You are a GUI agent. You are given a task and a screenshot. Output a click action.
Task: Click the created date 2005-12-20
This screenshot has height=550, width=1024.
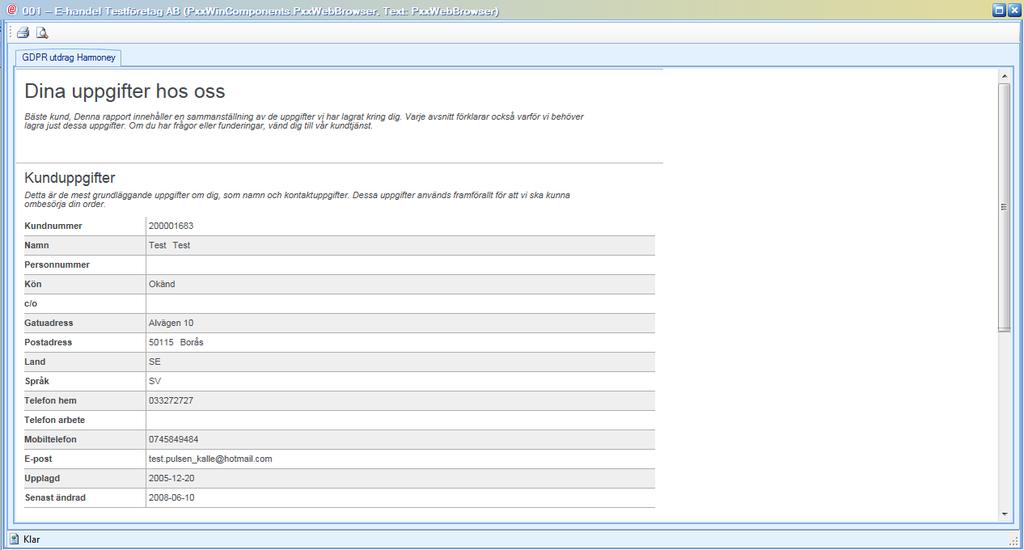[171, 479]
